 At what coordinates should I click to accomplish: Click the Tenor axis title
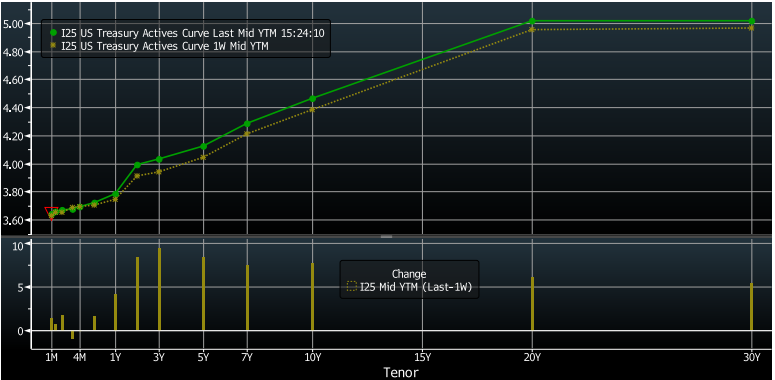[400, 372]
